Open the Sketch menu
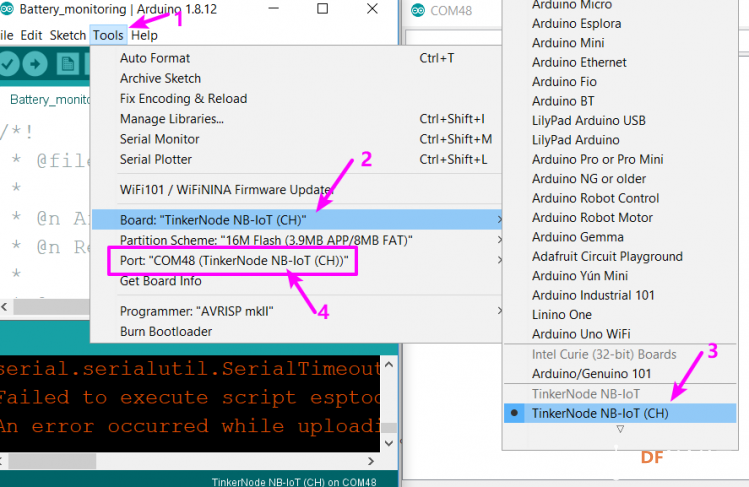 coord(68,35)
